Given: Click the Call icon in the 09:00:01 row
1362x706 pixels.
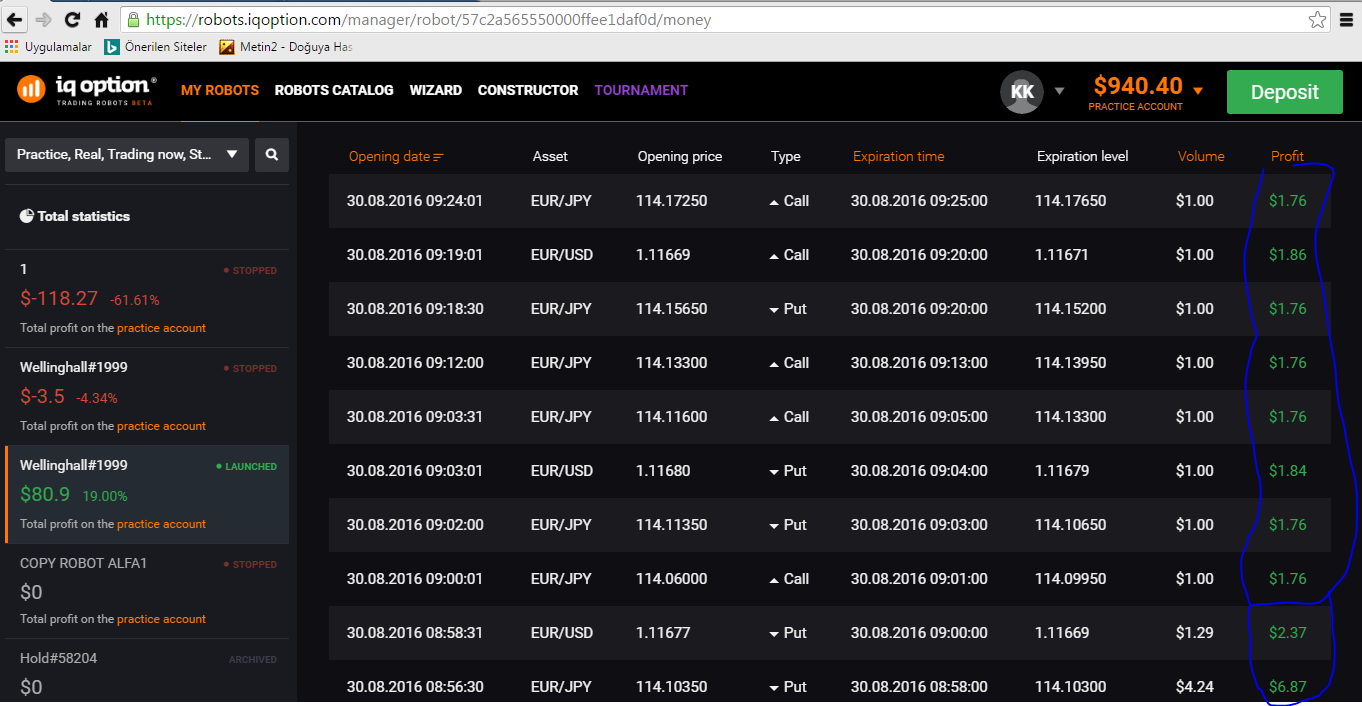Looking at the screenshot, I should click(774, 580).
